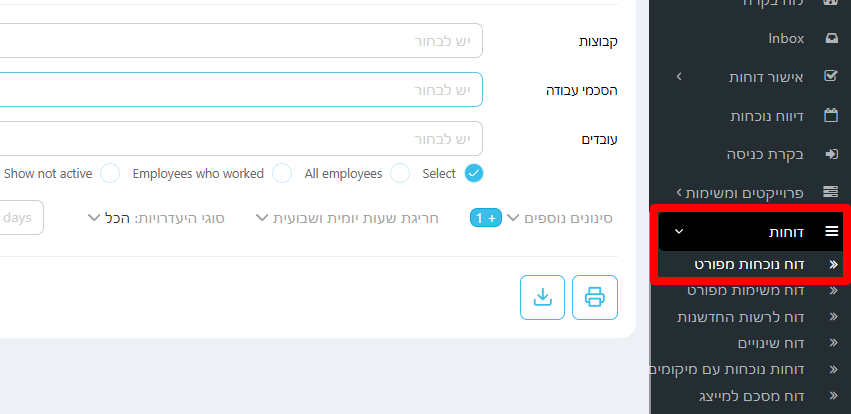Click the download report icon button
This screenshot has height=414, width=851.
pyautogui.click(x=542, y=297)
